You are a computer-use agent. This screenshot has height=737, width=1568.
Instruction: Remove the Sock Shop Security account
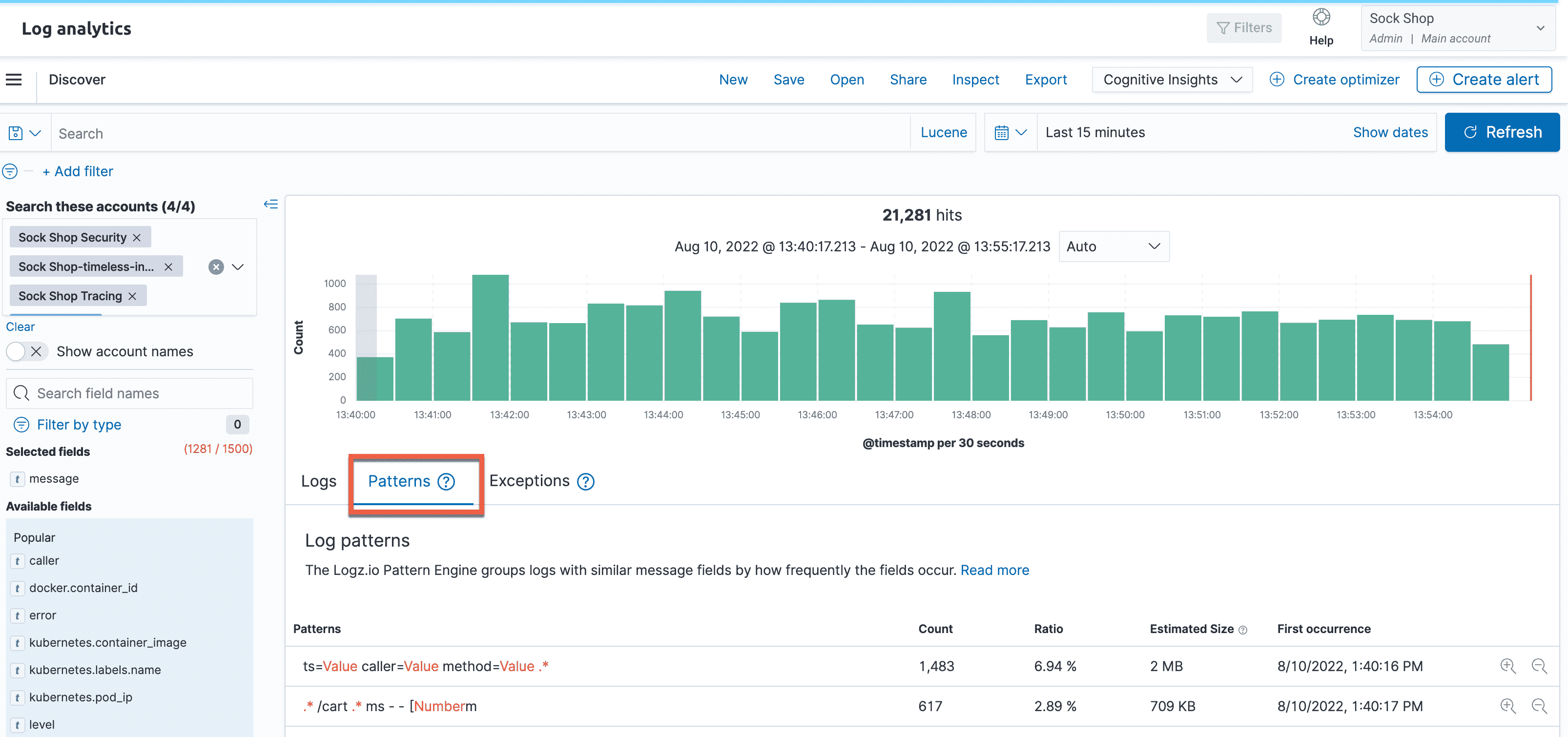pos(137,237)
